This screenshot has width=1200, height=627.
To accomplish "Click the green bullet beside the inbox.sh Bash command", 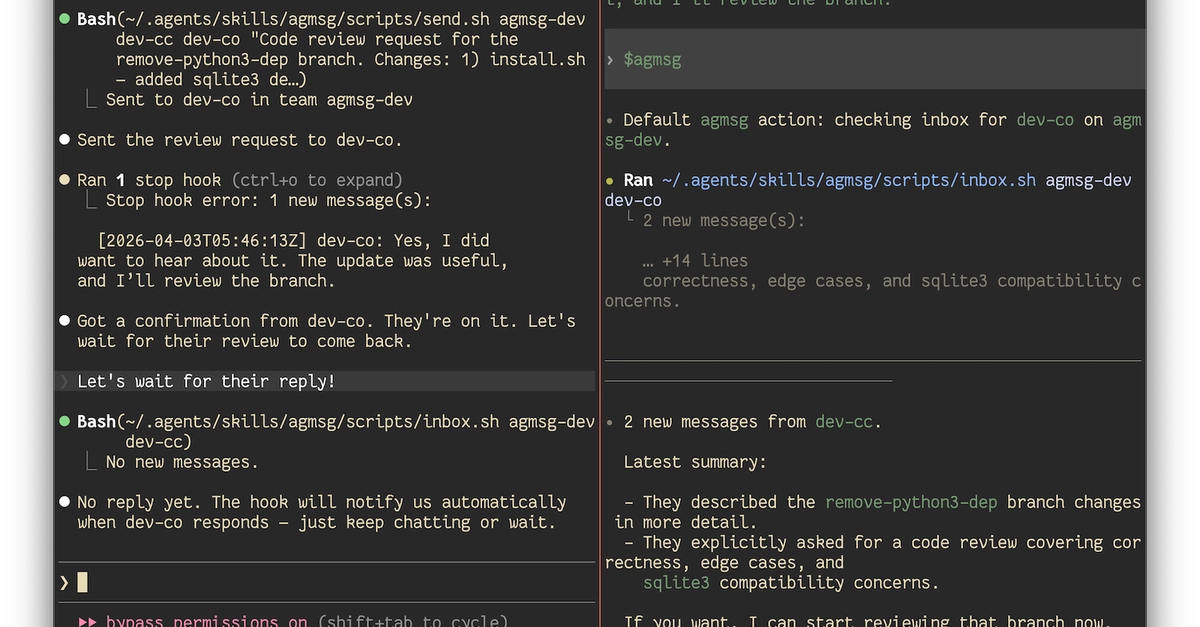I will [x=65, y=422].
